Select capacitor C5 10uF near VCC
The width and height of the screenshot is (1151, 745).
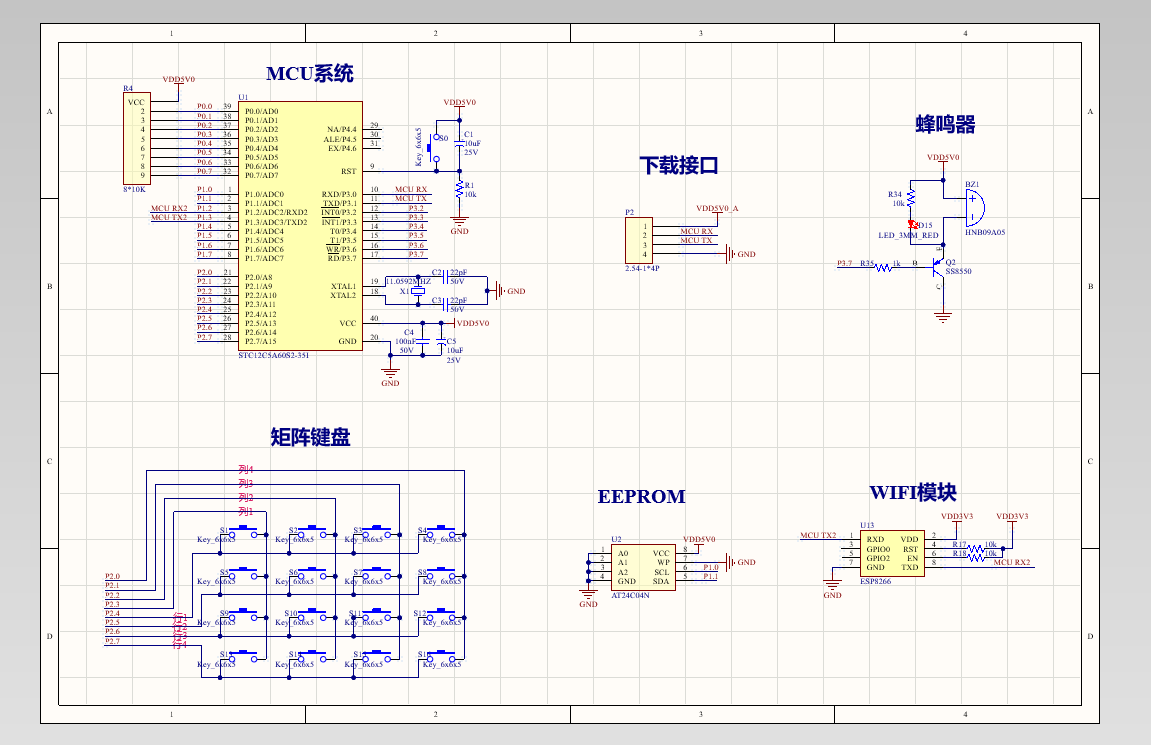point(440,341)
